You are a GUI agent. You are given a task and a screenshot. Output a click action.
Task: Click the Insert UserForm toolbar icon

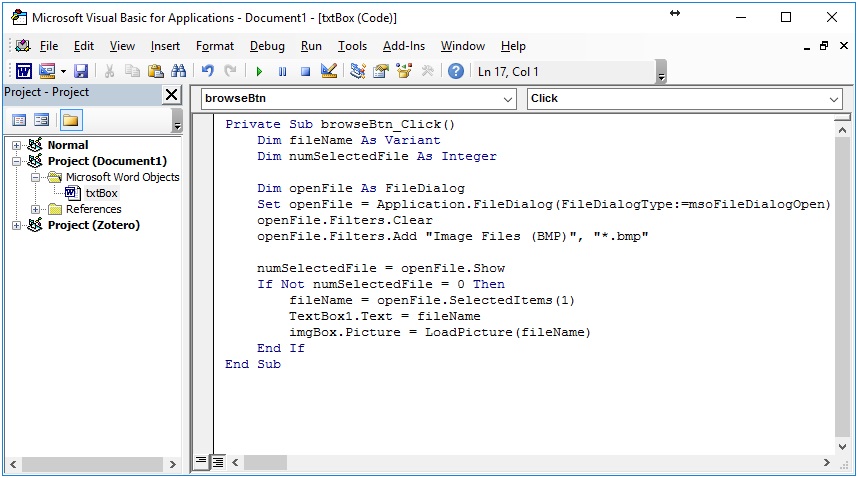pos(48,71)
